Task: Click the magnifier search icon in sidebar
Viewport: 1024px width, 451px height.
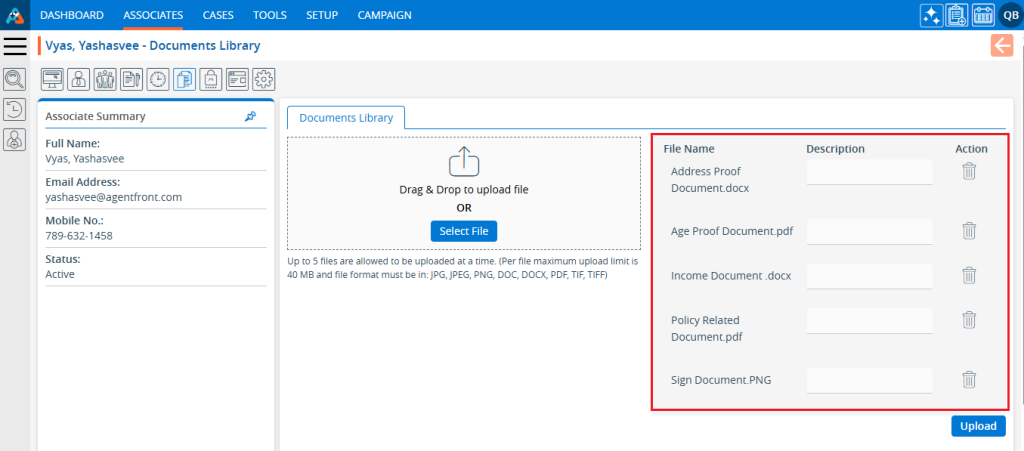Action: 15,80
